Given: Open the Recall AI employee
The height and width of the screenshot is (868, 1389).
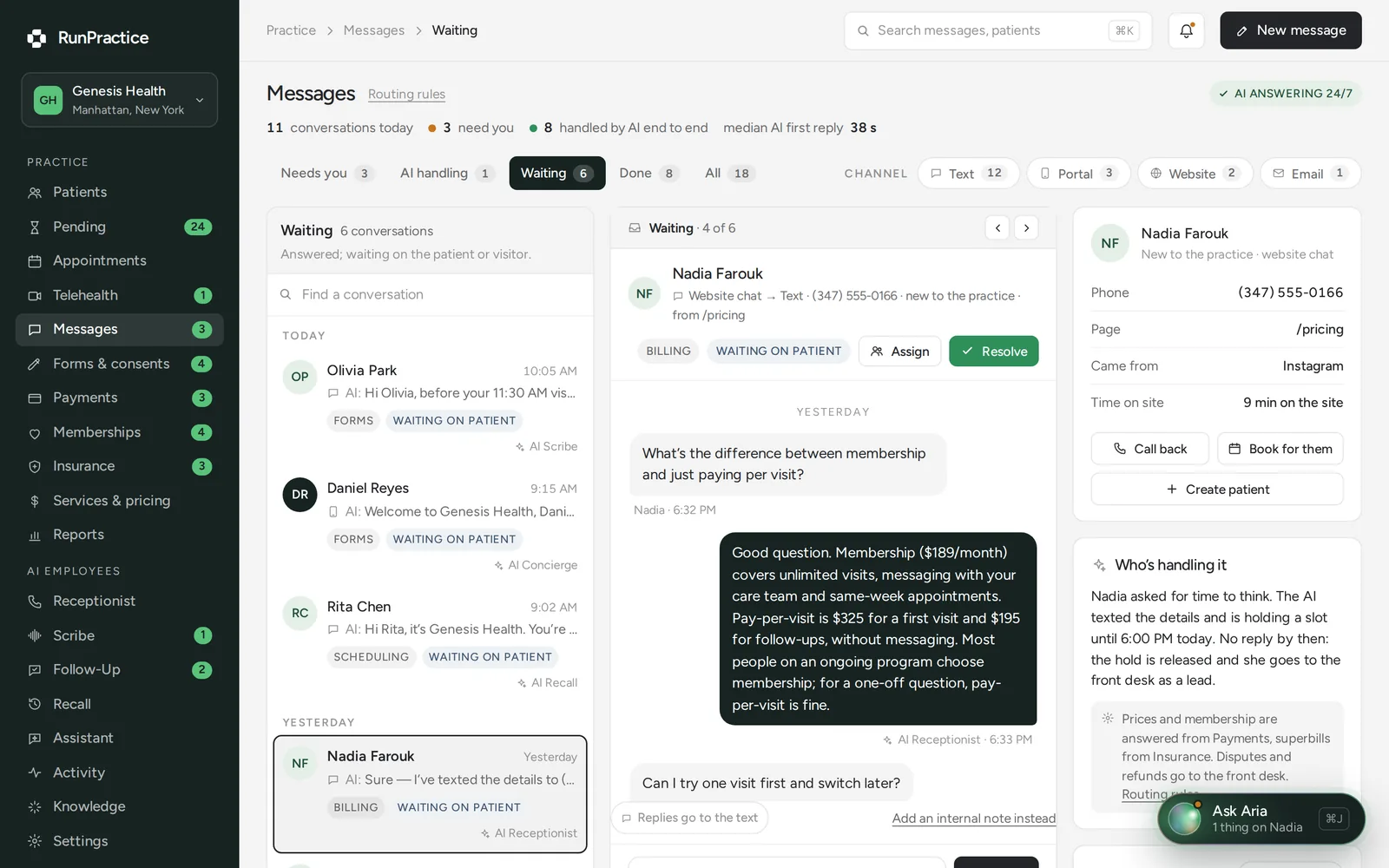Looking at the screenshot, I should [120, 704].
